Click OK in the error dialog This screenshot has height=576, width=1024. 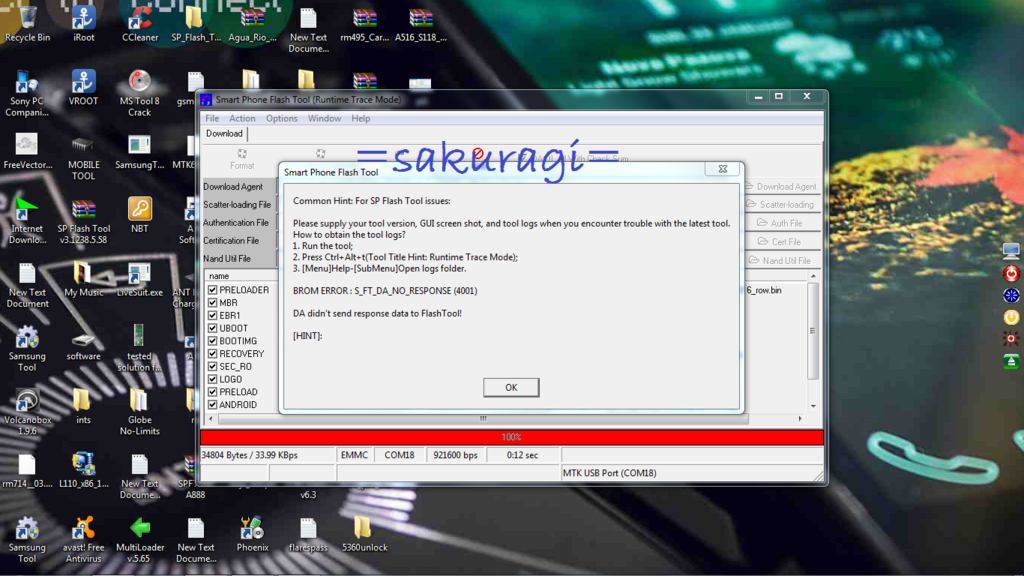[x=510, y=387]
